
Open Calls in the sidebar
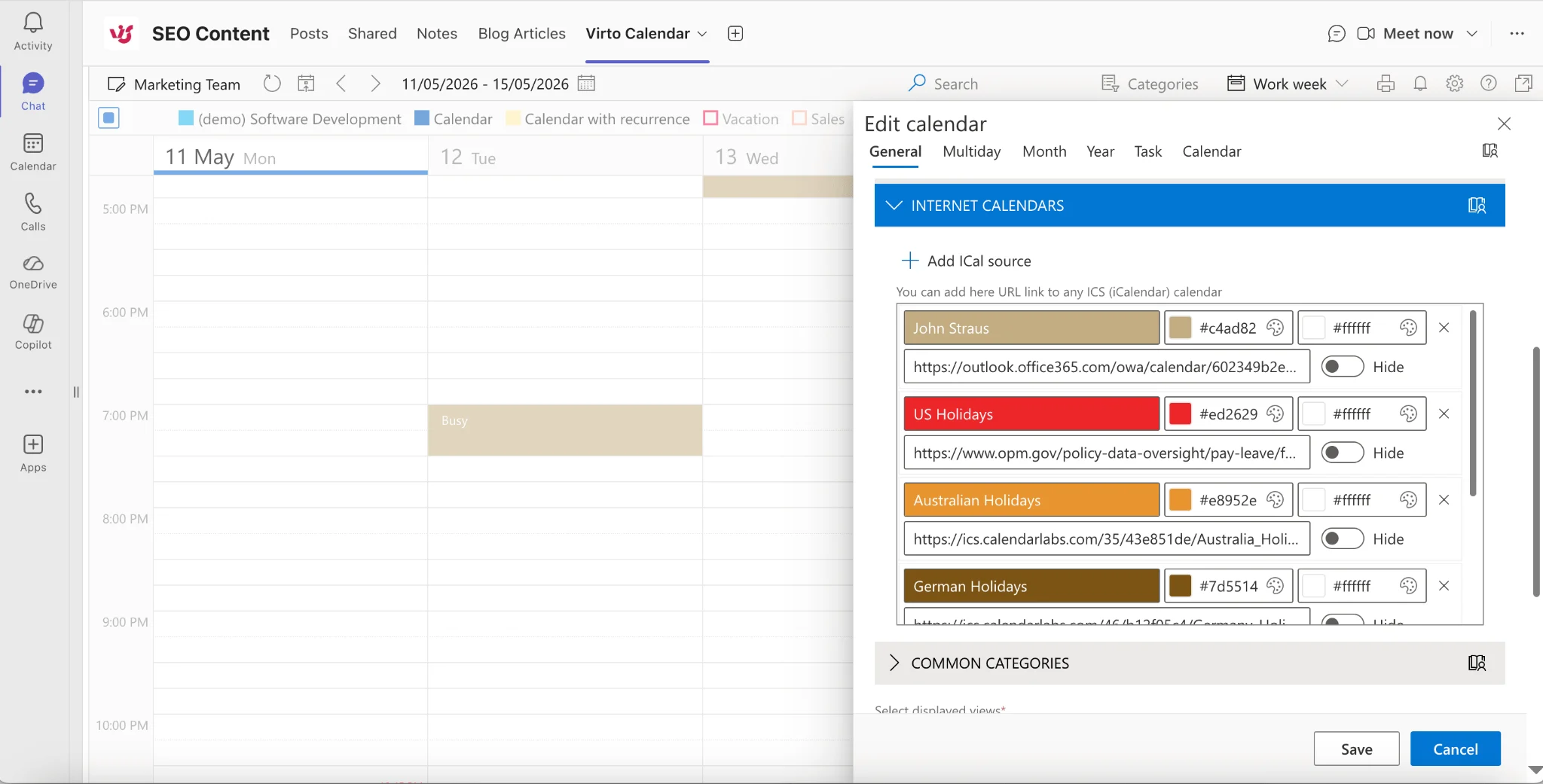tap(33, 212)
